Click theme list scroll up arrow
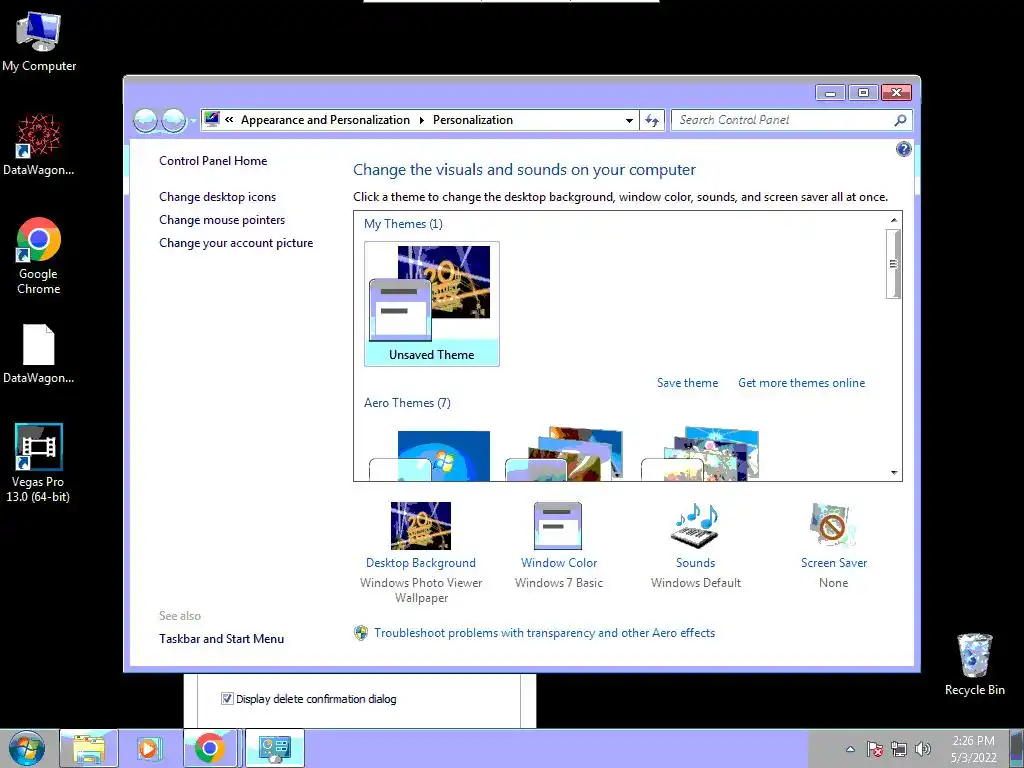The height and width of the screenshot is (768, 1024). pos(893,220)
